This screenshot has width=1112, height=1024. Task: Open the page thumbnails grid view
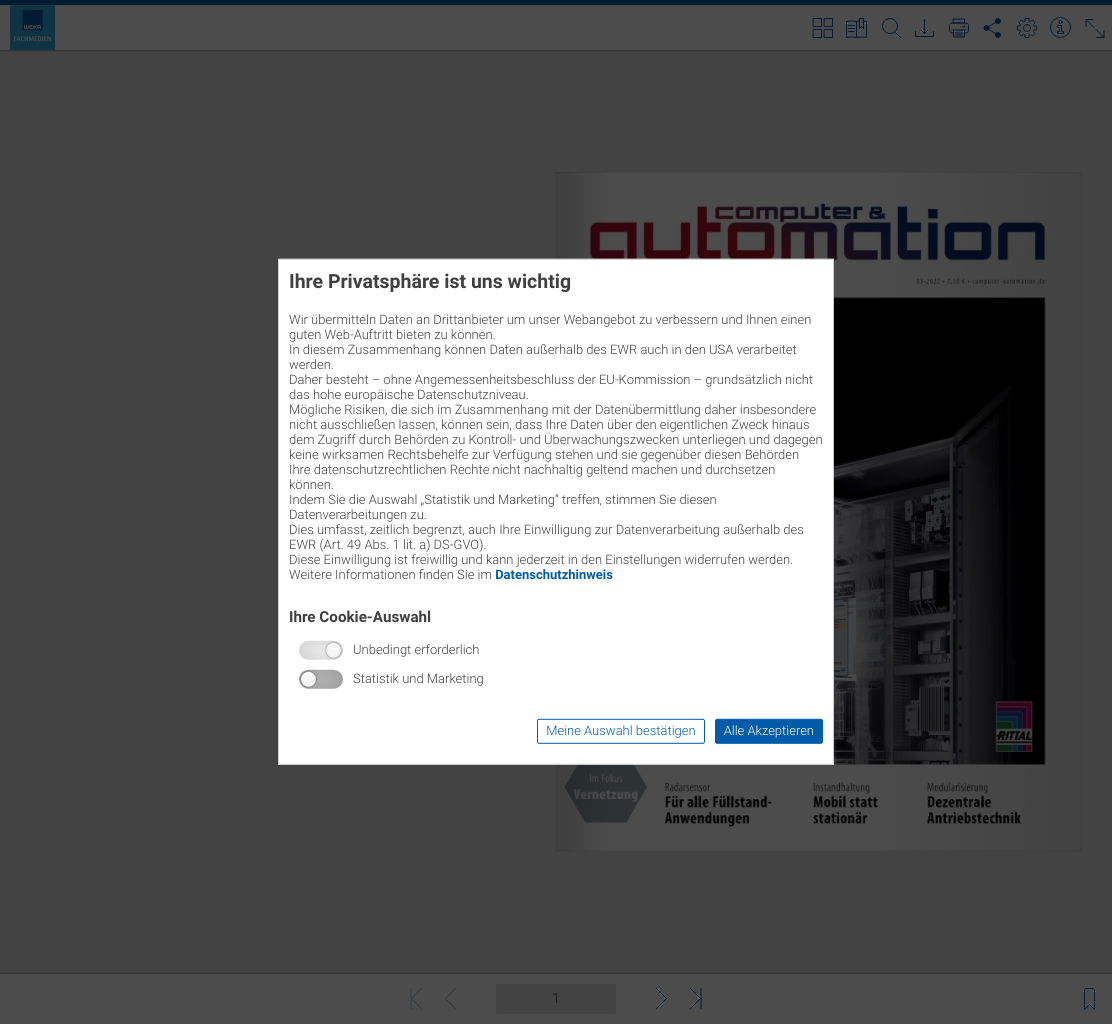823,28
